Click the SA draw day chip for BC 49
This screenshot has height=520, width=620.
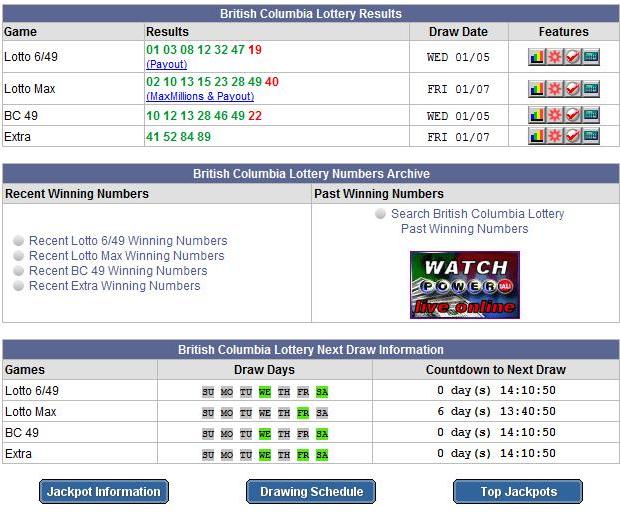(x=322, y=434)
